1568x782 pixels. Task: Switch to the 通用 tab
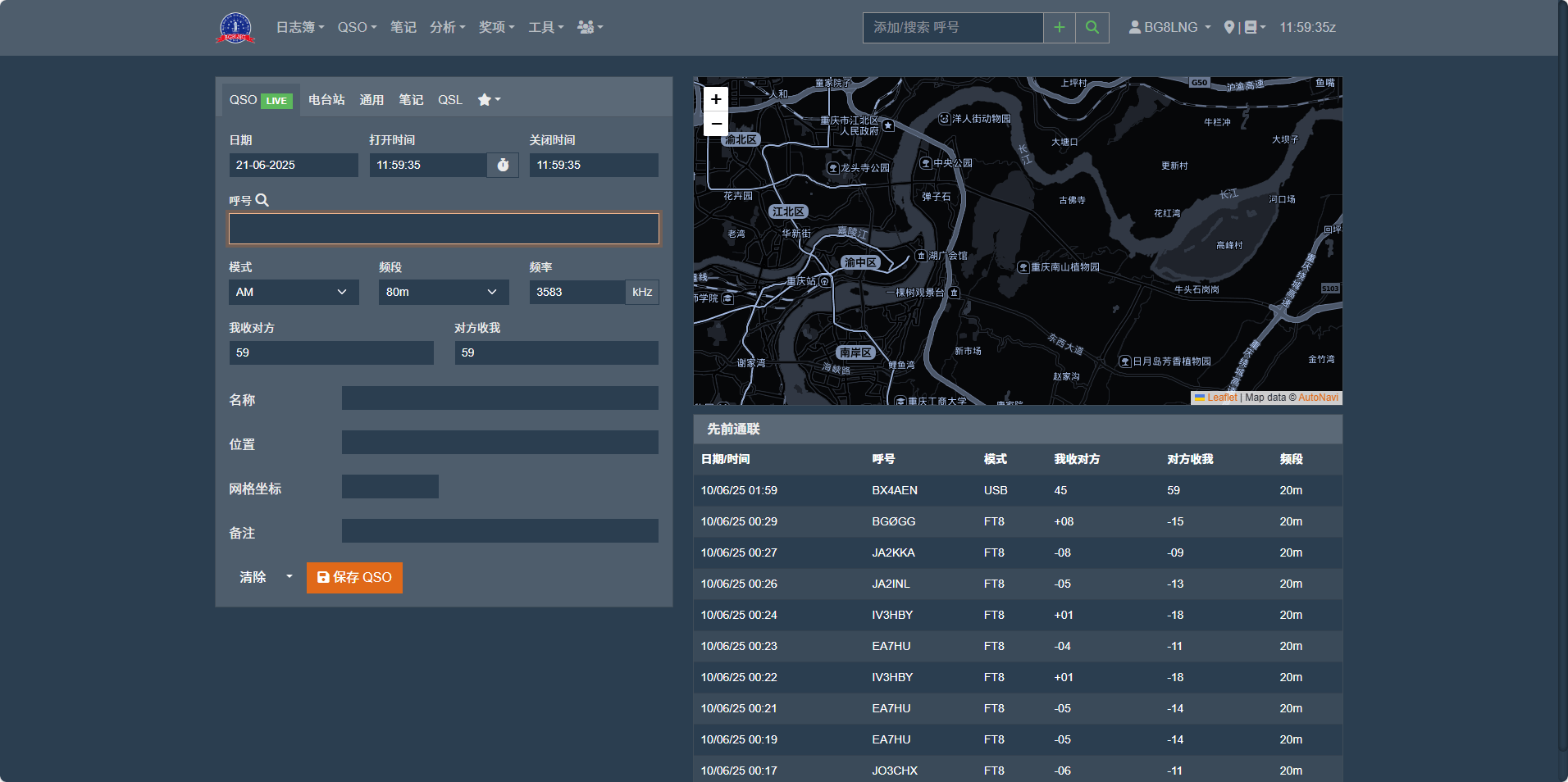(371, 100)
